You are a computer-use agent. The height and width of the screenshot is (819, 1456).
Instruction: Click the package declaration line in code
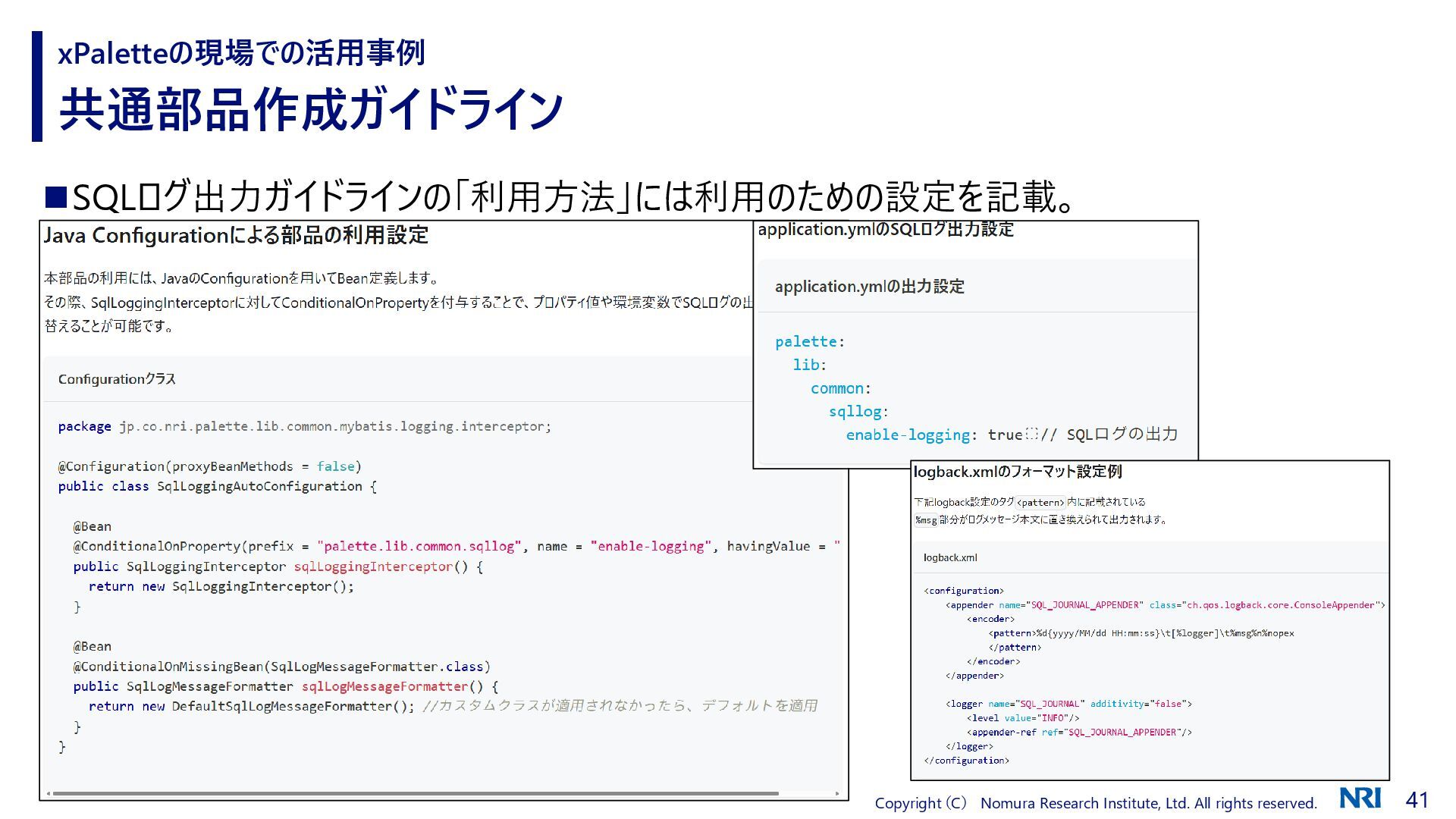point(304,427)
